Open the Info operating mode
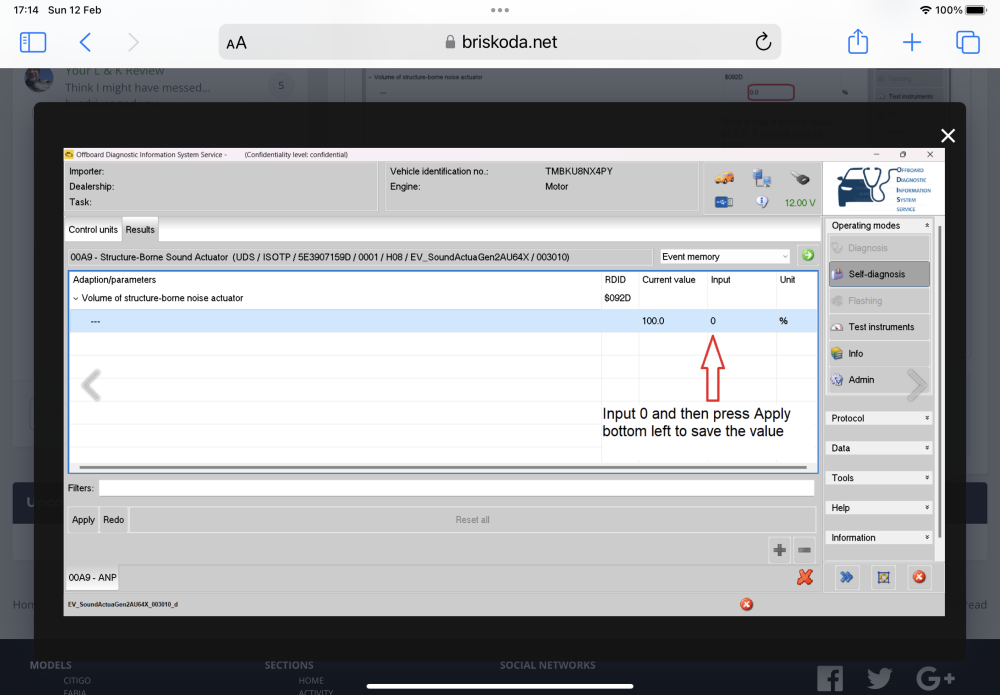The image size is (1000, 695). coord(879,353)
